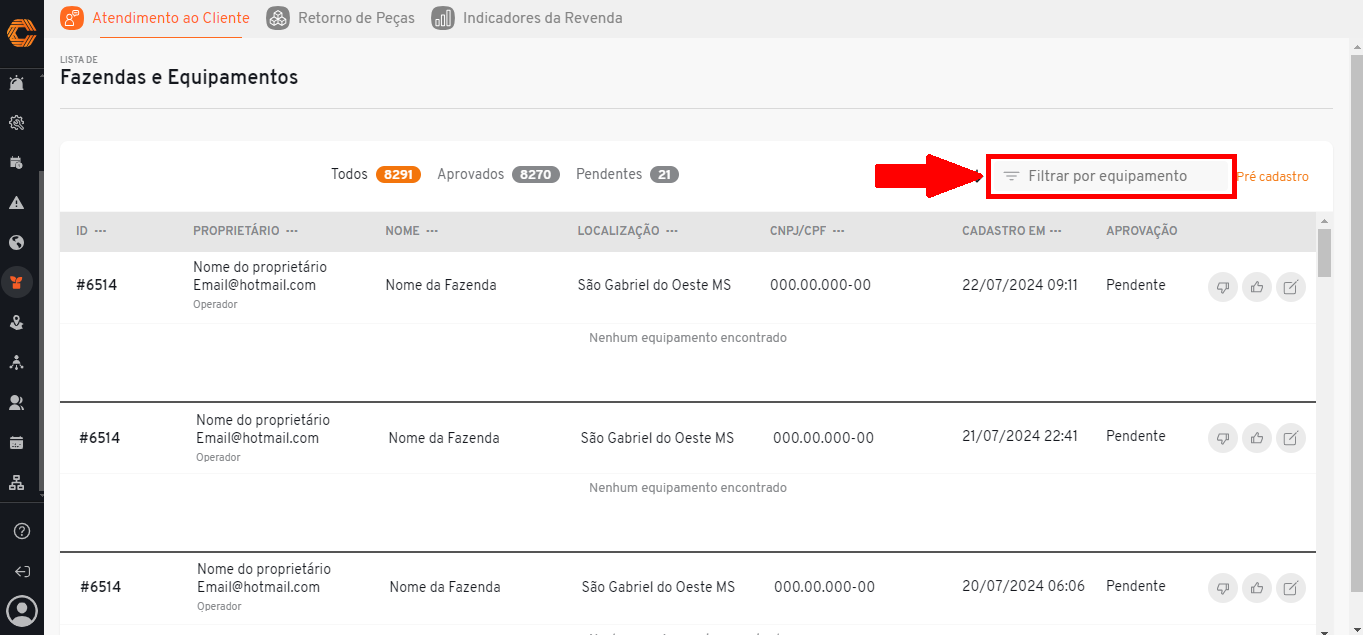Open the Pré cadastro link
The height and width of the screenshot is (635, 1363).
1272,176
